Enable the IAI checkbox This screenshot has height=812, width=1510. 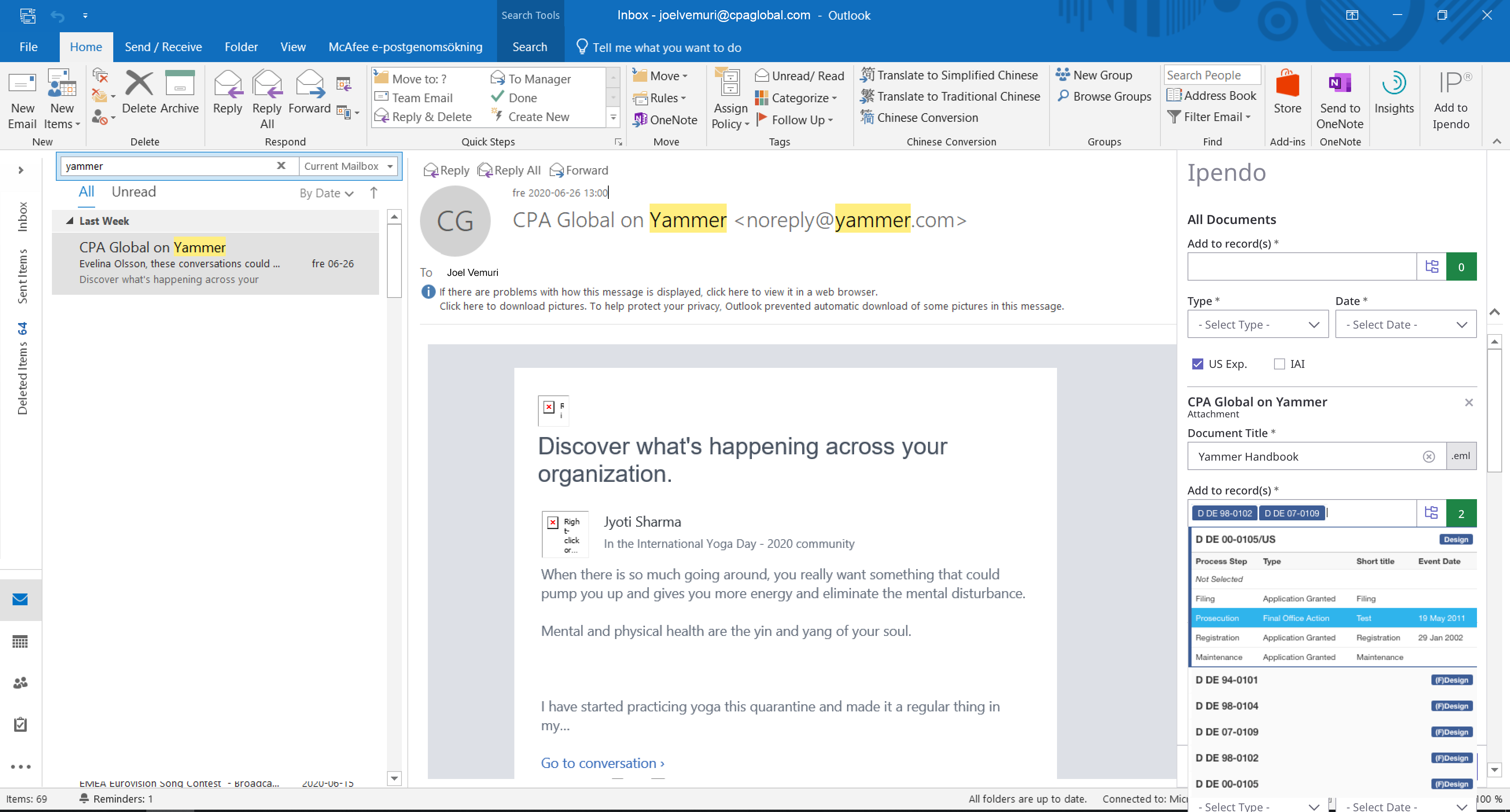point(1279,364)
